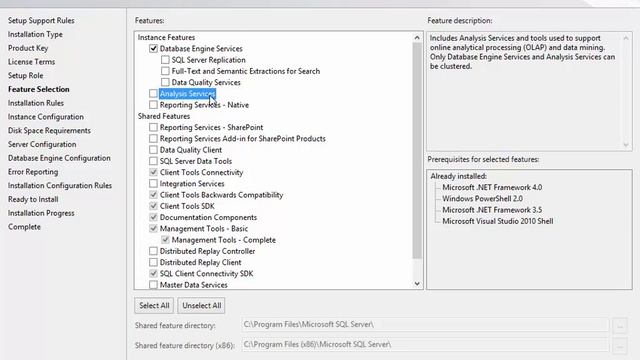Select Shared Features group heading
Image resolution: width=640 pixels, height=360 pixels.
[x=164, y=116]
